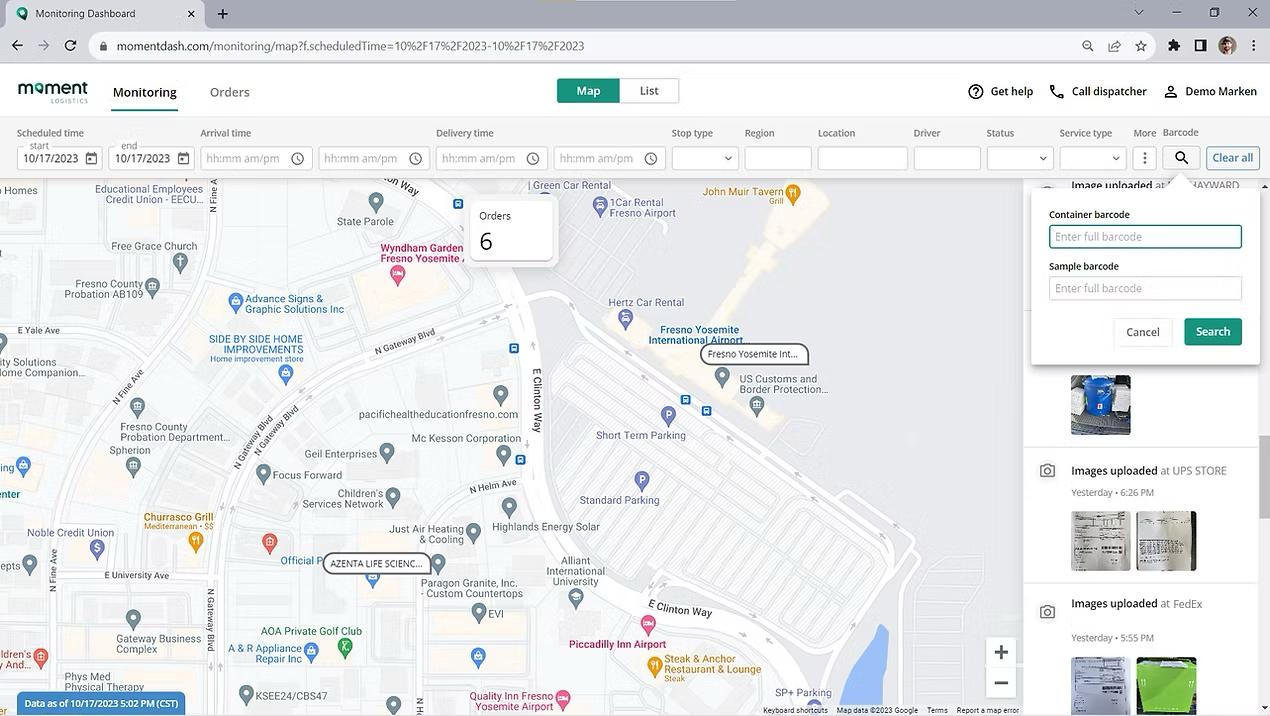Open the Orders tab

229,92
